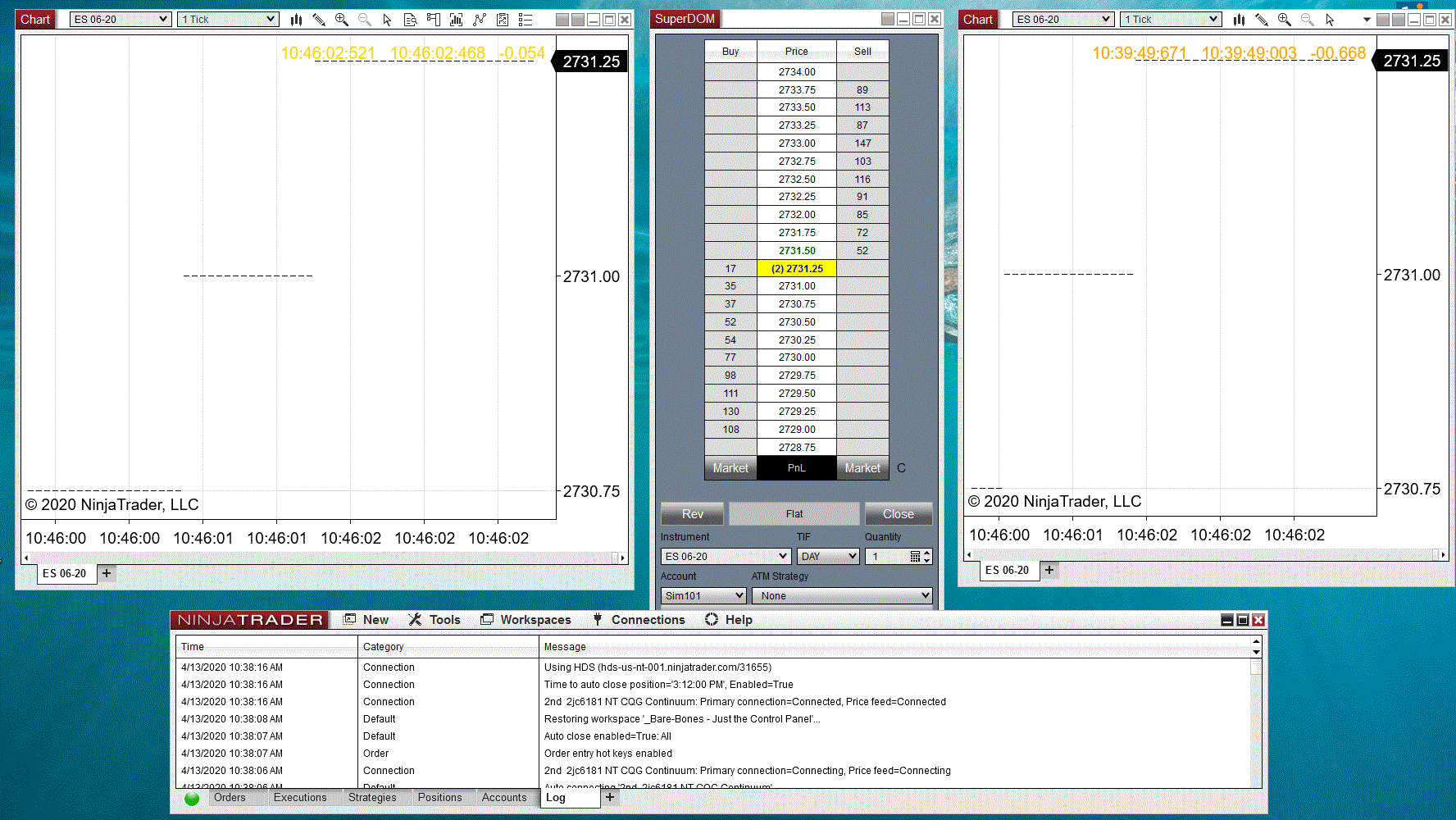Image resolution: width=1456 pixels, height=820 pixels.
Task: Expand the toolbar overflow arrow in right chart
Action: tap(1367, 20)
